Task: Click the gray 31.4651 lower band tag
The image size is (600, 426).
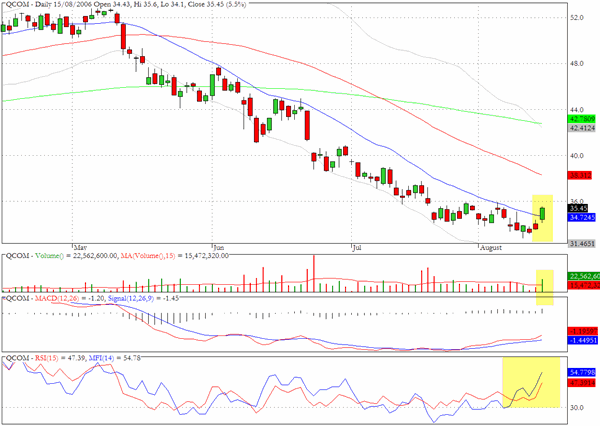Action: pos(582,243)
